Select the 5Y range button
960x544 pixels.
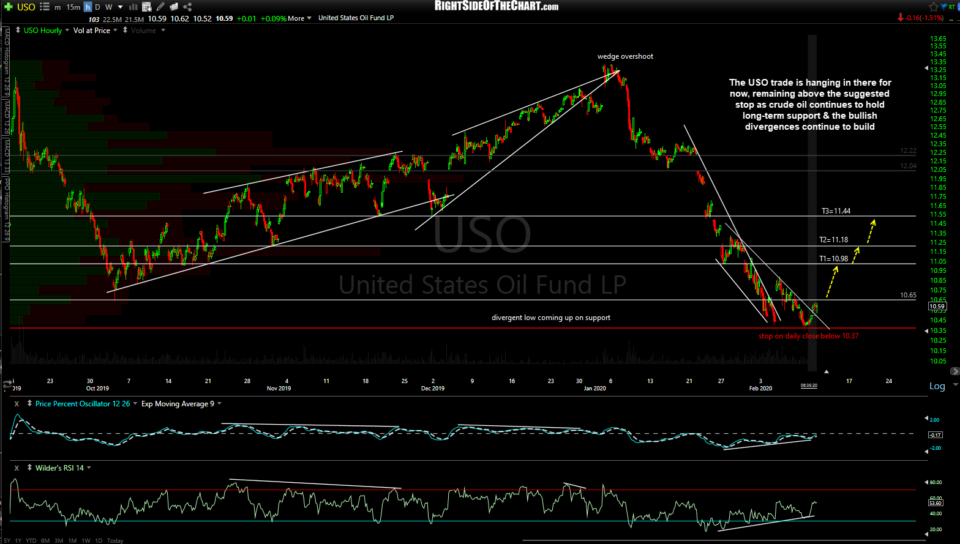click(x=7, y=540)
